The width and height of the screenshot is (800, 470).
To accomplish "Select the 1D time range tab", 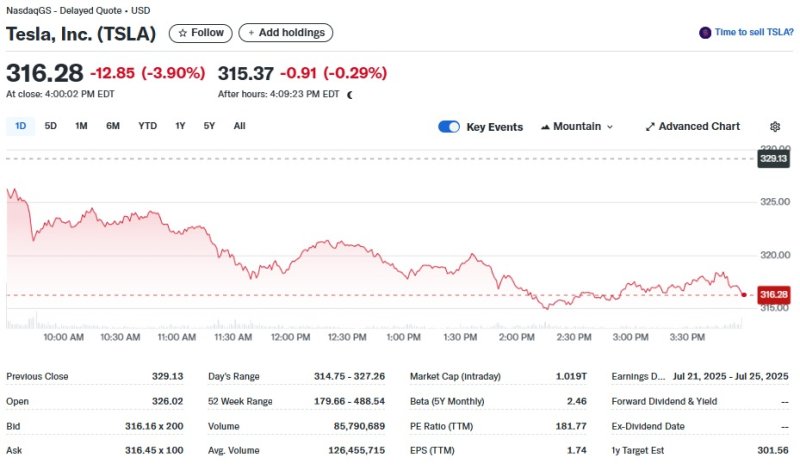I will tap(21, 126).
